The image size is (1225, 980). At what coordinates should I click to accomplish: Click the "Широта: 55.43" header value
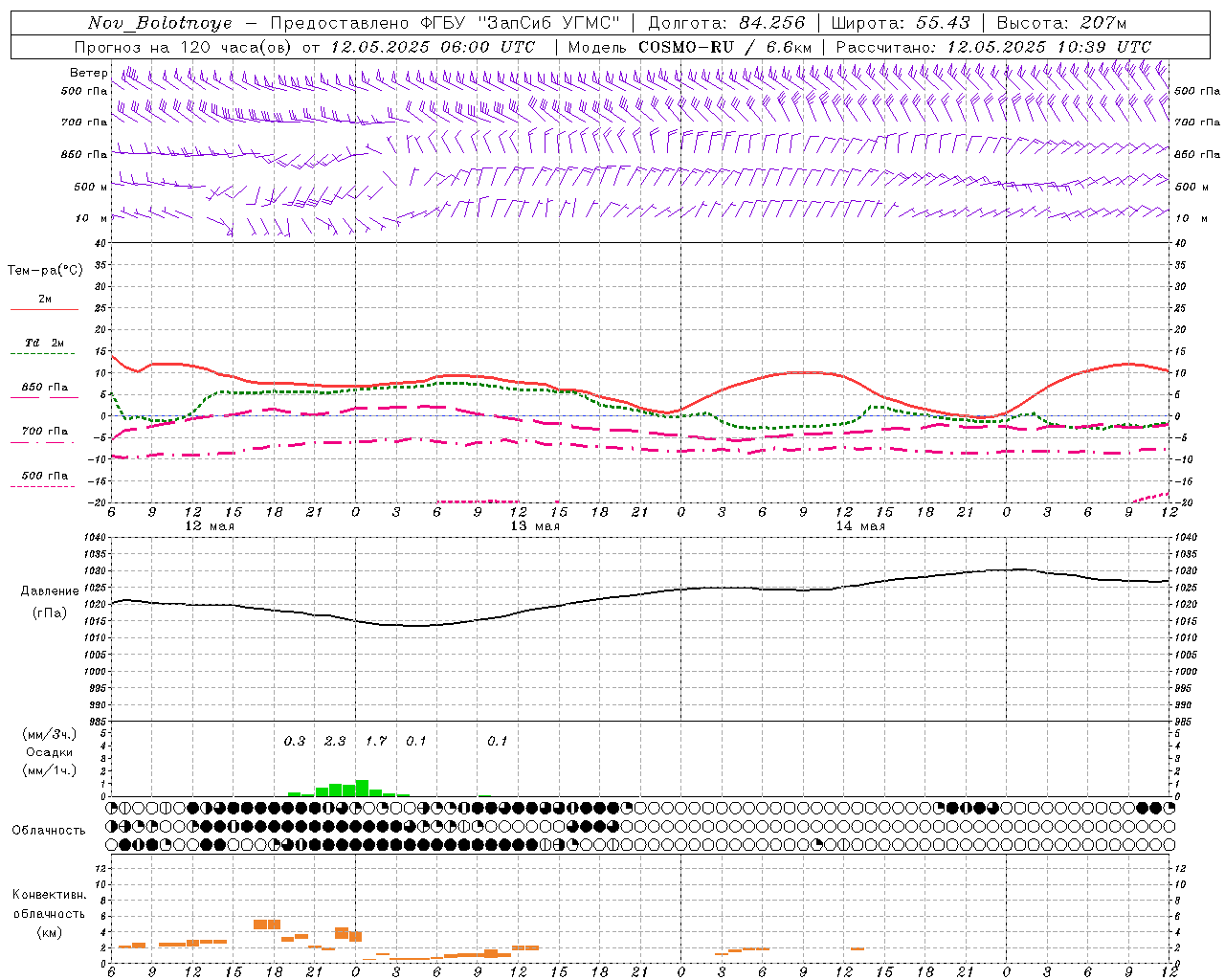click(x=901, y=23)
